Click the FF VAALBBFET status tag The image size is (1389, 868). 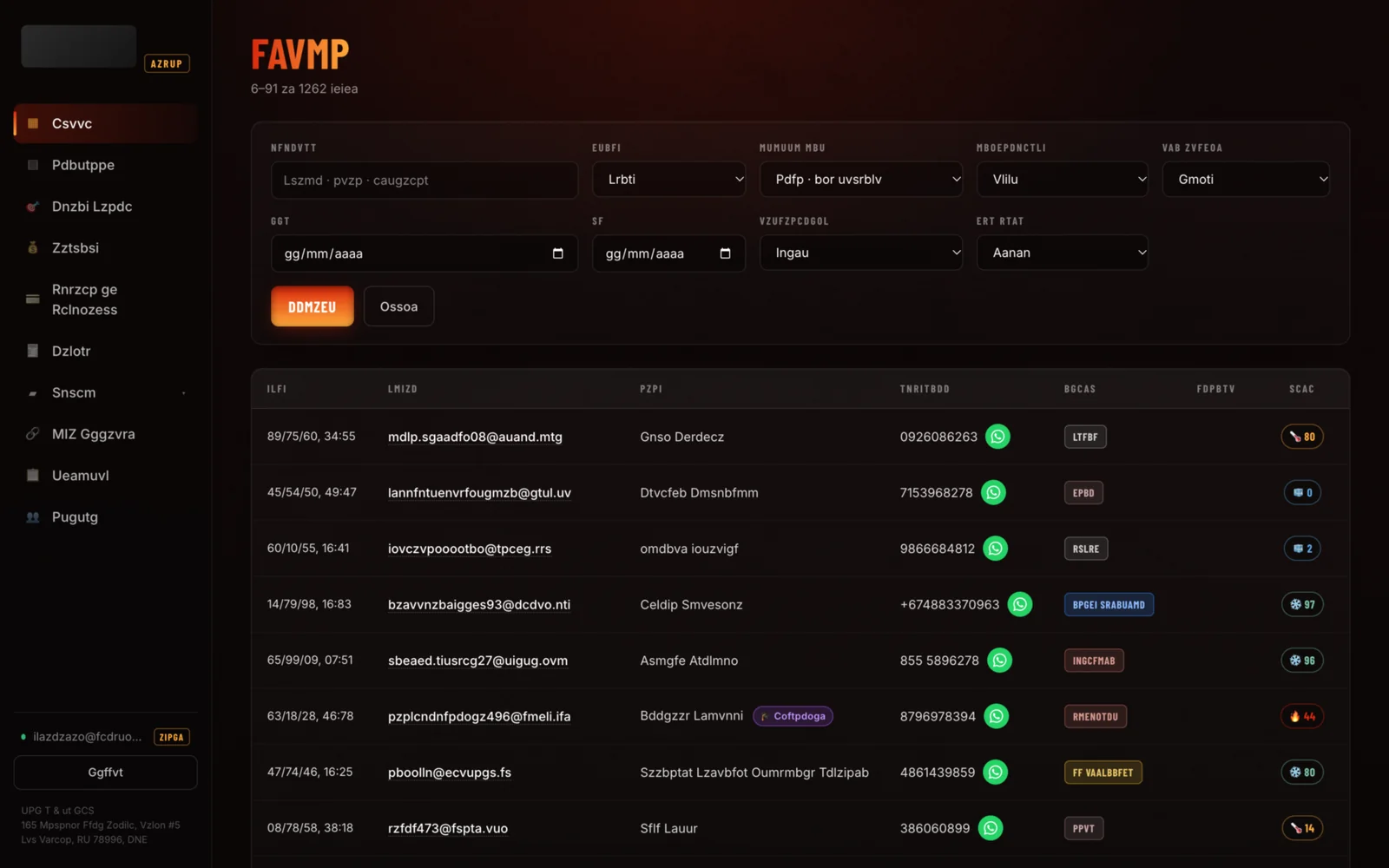[1103, 773]
